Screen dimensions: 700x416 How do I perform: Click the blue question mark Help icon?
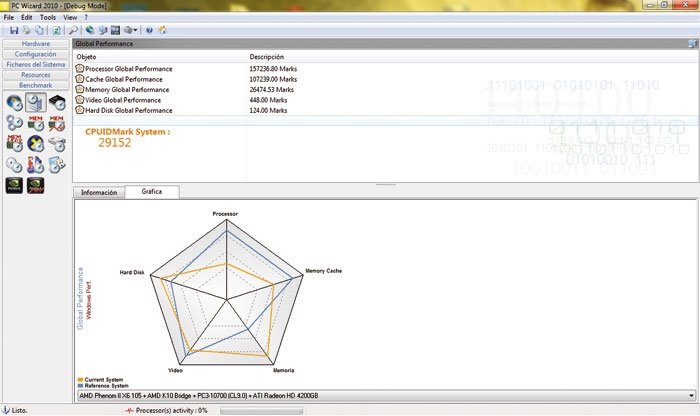[149, 30]
